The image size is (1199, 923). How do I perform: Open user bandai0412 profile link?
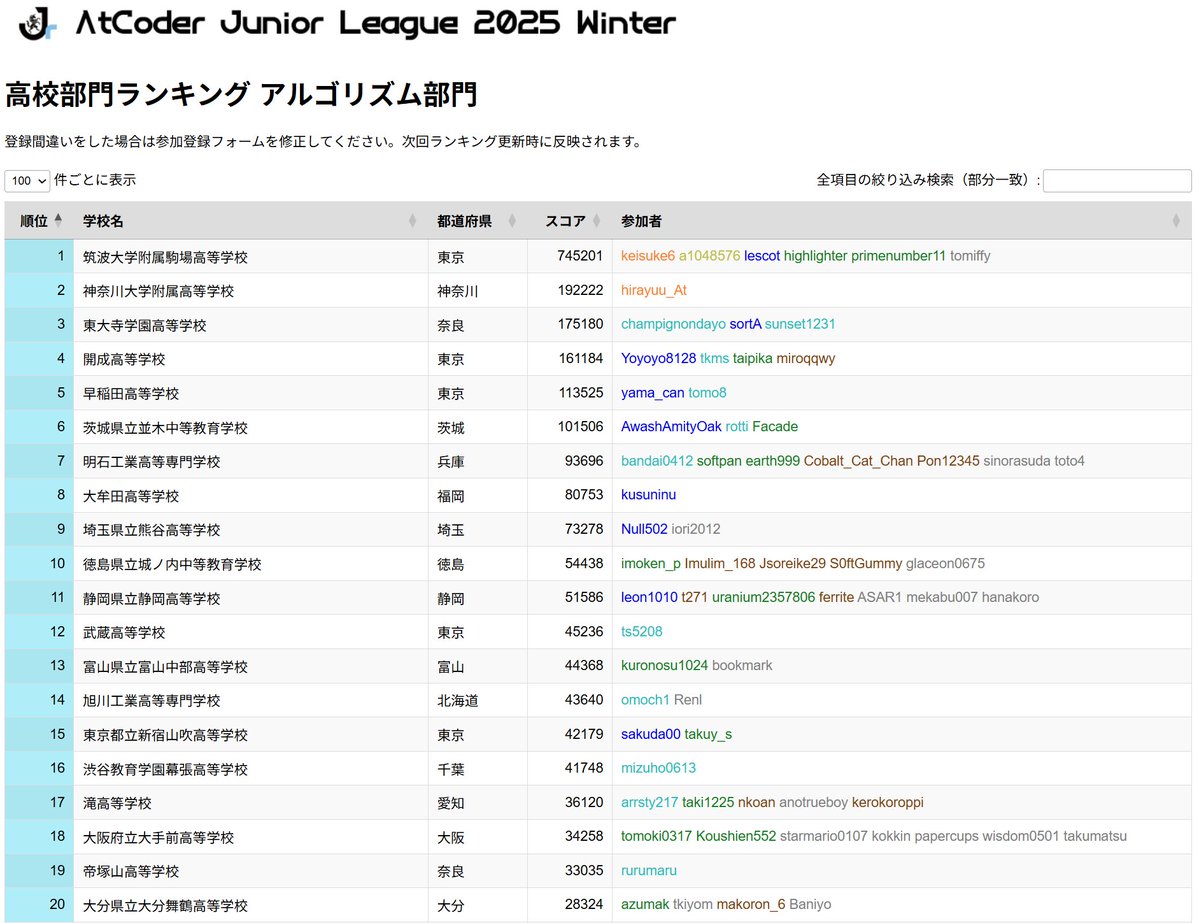657,461
